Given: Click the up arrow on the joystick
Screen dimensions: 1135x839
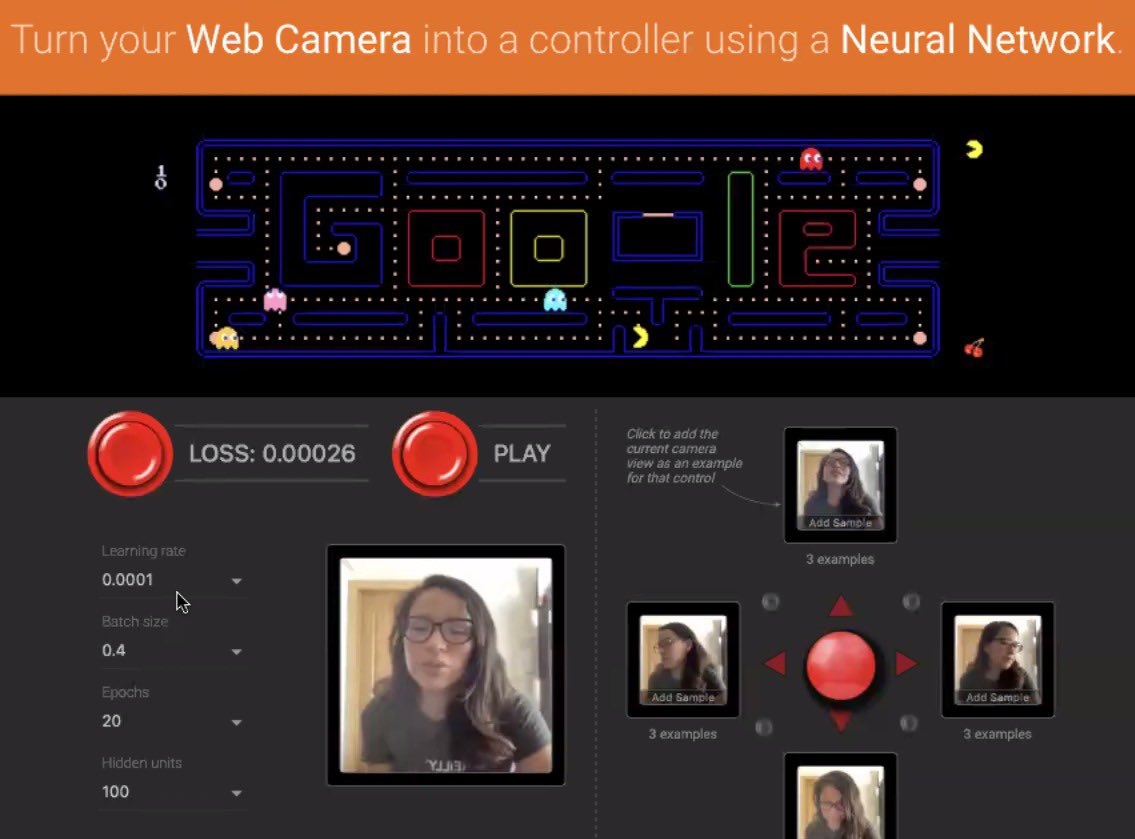Looking at the screenshot, I should coord(840,606).
